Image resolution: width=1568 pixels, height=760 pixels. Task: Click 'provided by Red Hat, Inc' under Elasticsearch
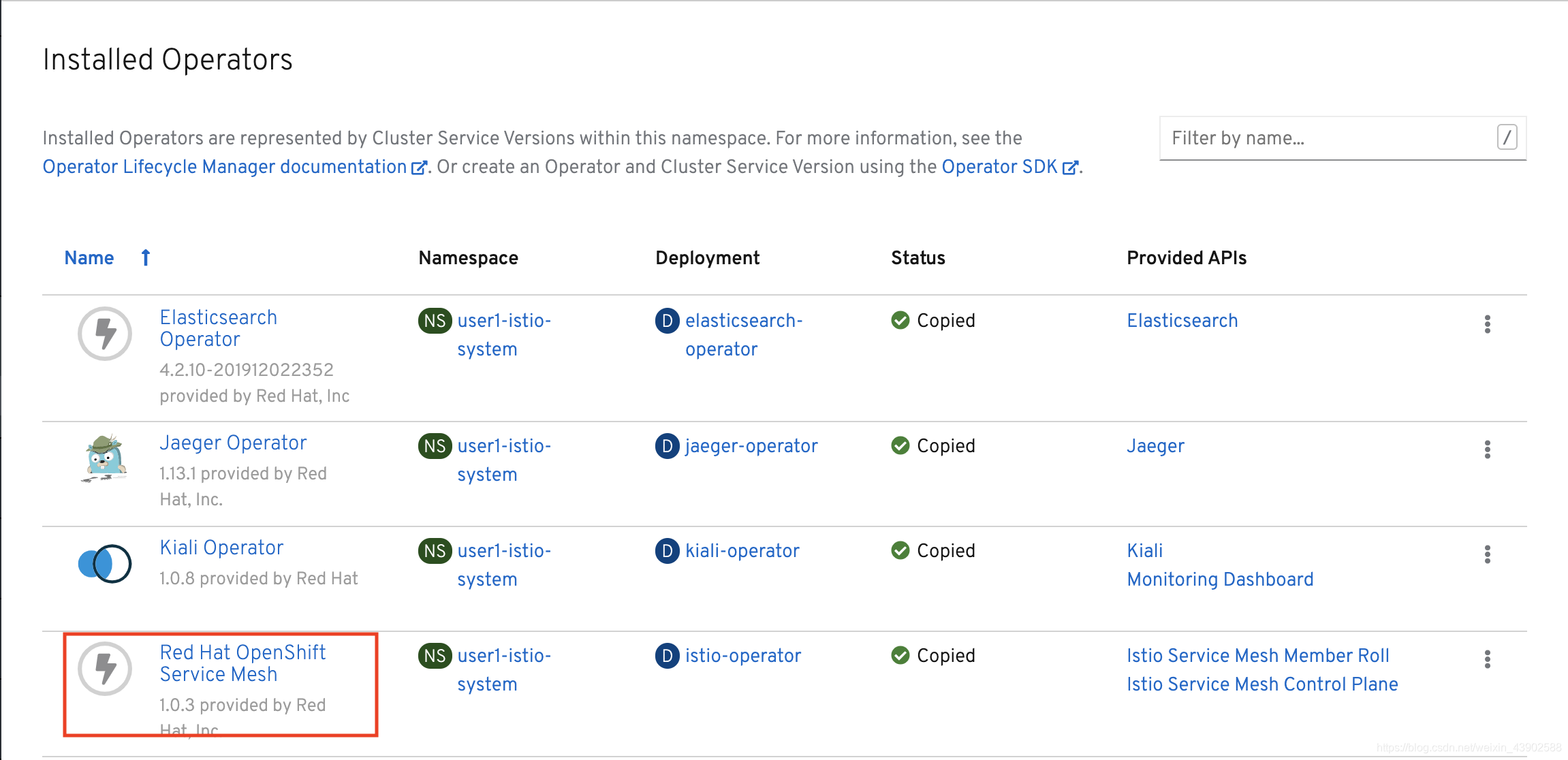point(255,396)
